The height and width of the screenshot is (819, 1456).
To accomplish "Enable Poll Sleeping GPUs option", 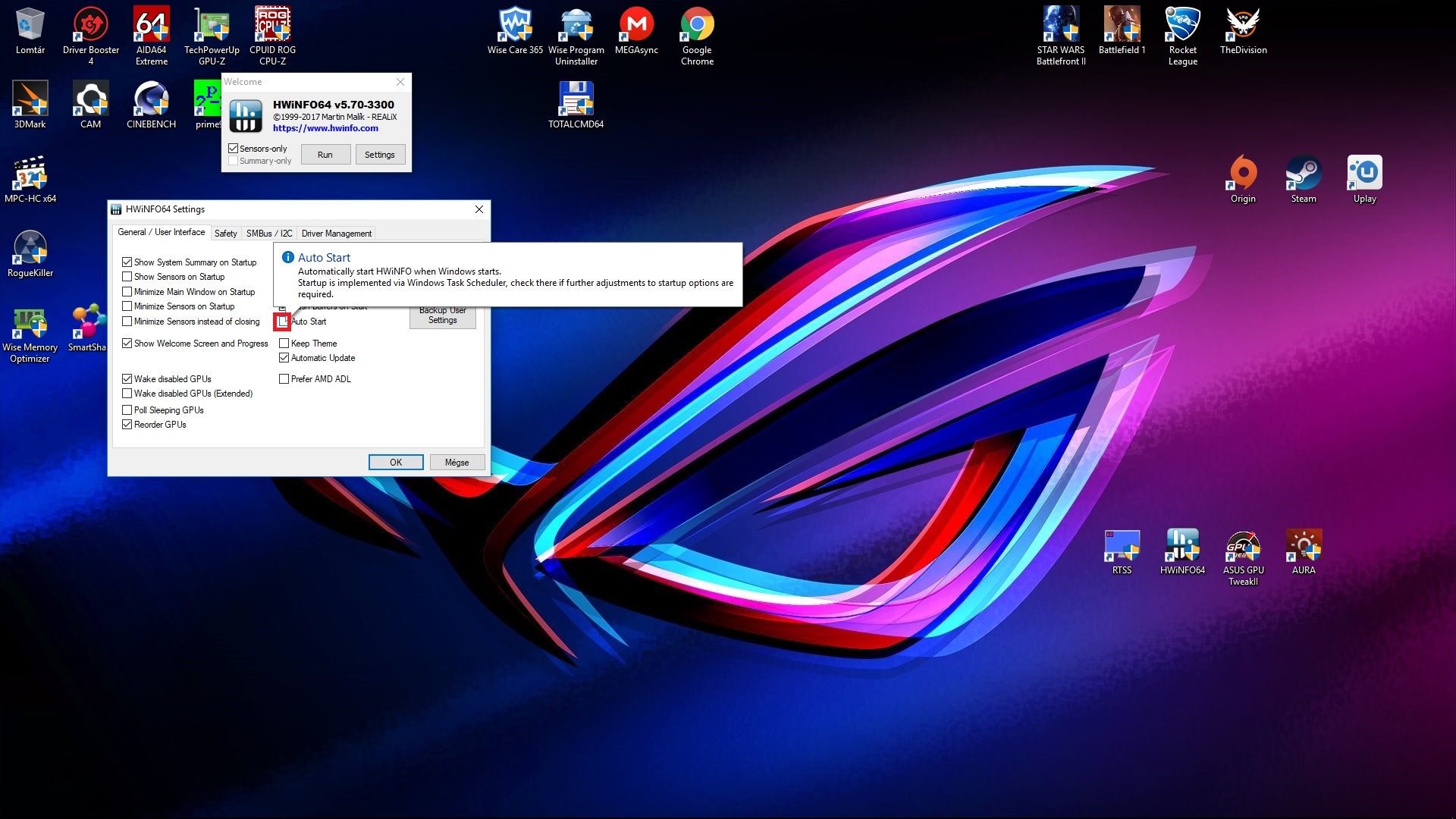I will tap(127, 410).
